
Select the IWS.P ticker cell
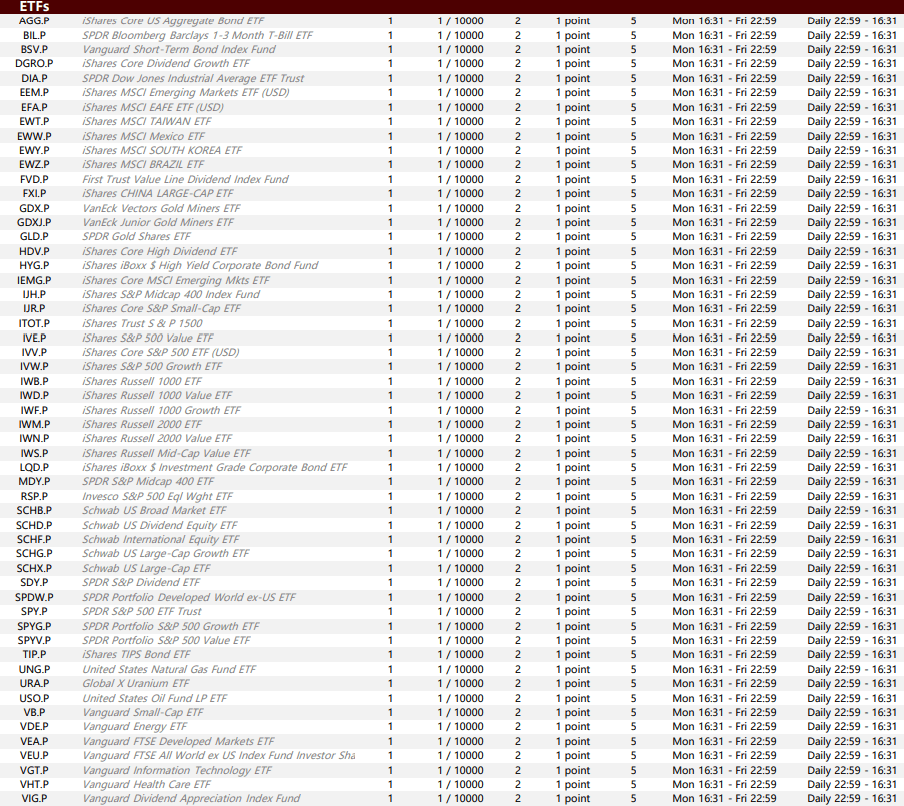[x=34, y=453]
